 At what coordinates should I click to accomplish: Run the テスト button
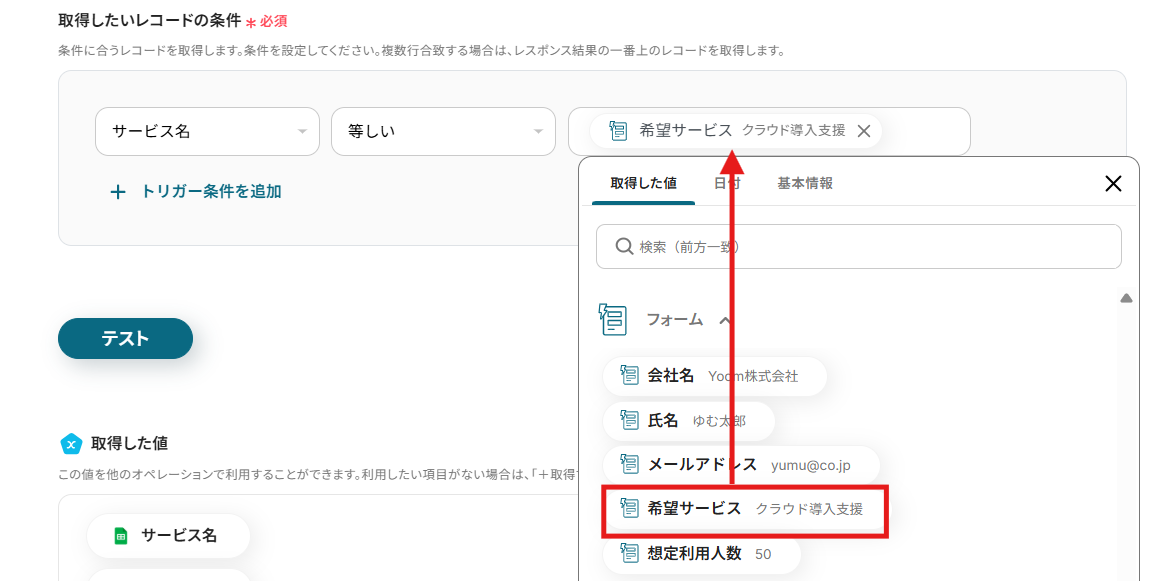coord(125,339)
